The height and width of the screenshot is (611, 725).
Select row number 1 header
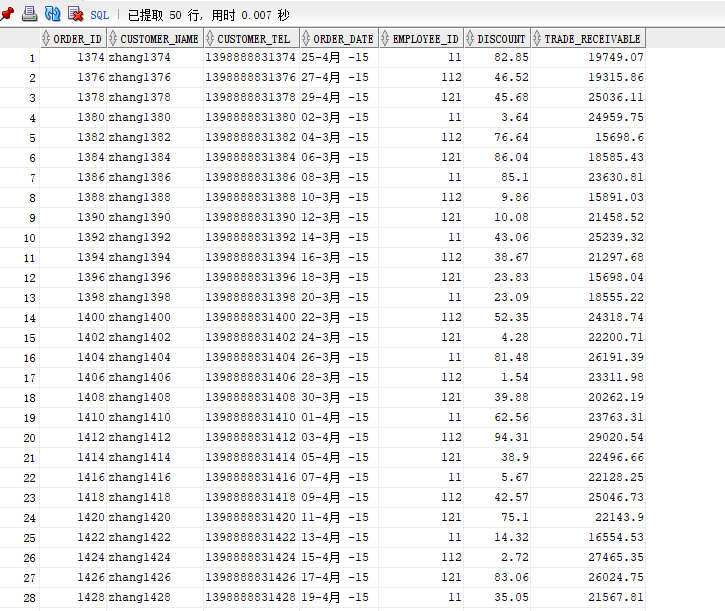pos(20,58)
